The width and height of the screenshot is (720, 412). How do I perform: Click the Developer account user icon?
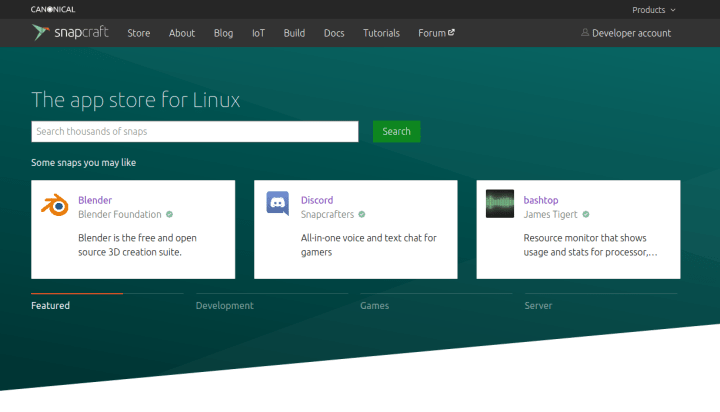[x=585, y=33]
